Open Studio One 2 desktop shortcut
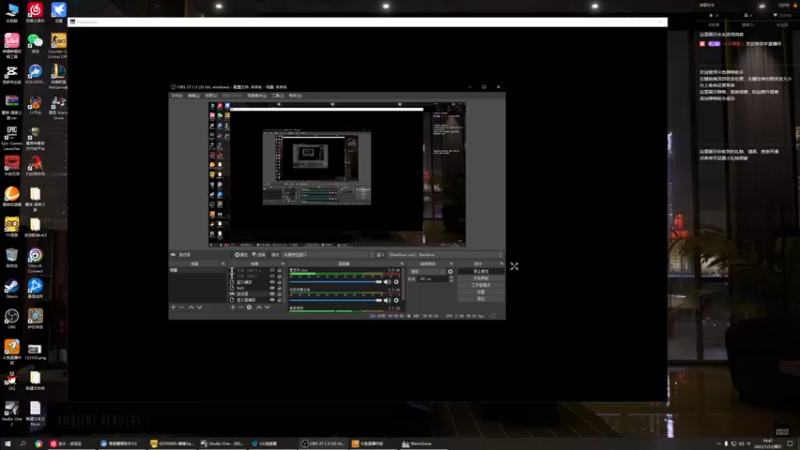The image size is (800, 450). click(x=11, y=413)
